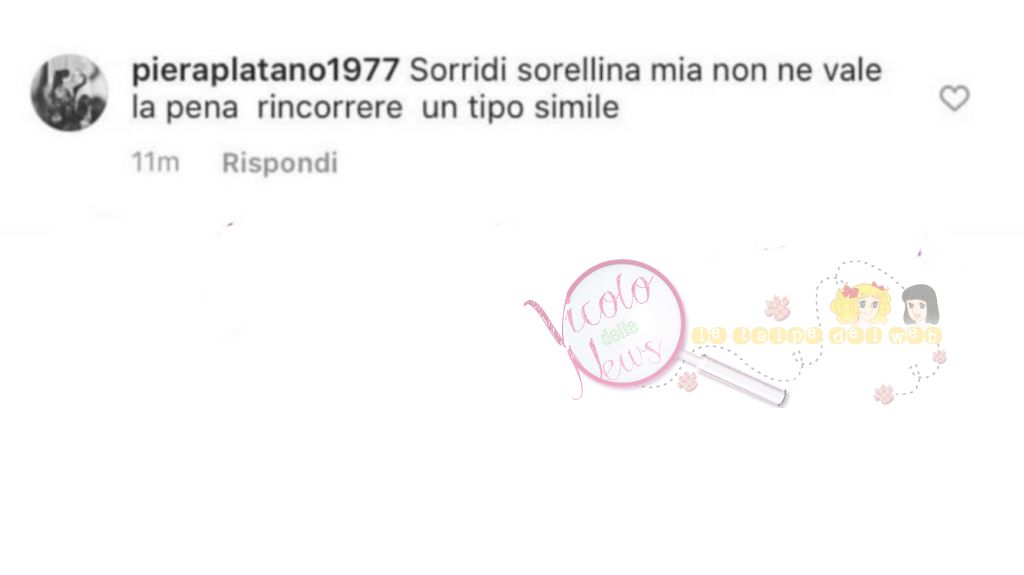Image resolution: width=1024 pixels, height=575 pixels.
Task: Click the paw print beside the magnifier handle
Action: tap(687, 381)
